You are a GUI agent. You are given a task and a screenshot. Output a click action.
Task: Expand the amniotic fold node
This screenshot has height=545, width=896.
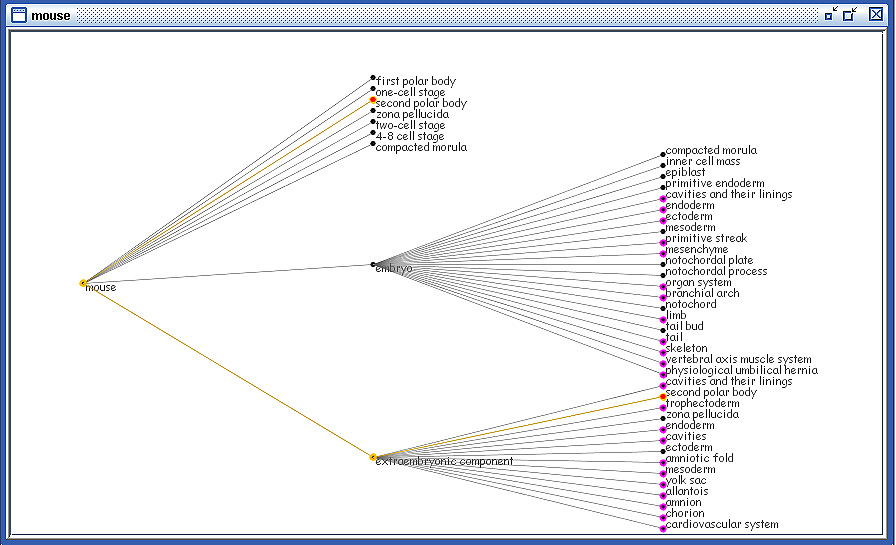663,462
